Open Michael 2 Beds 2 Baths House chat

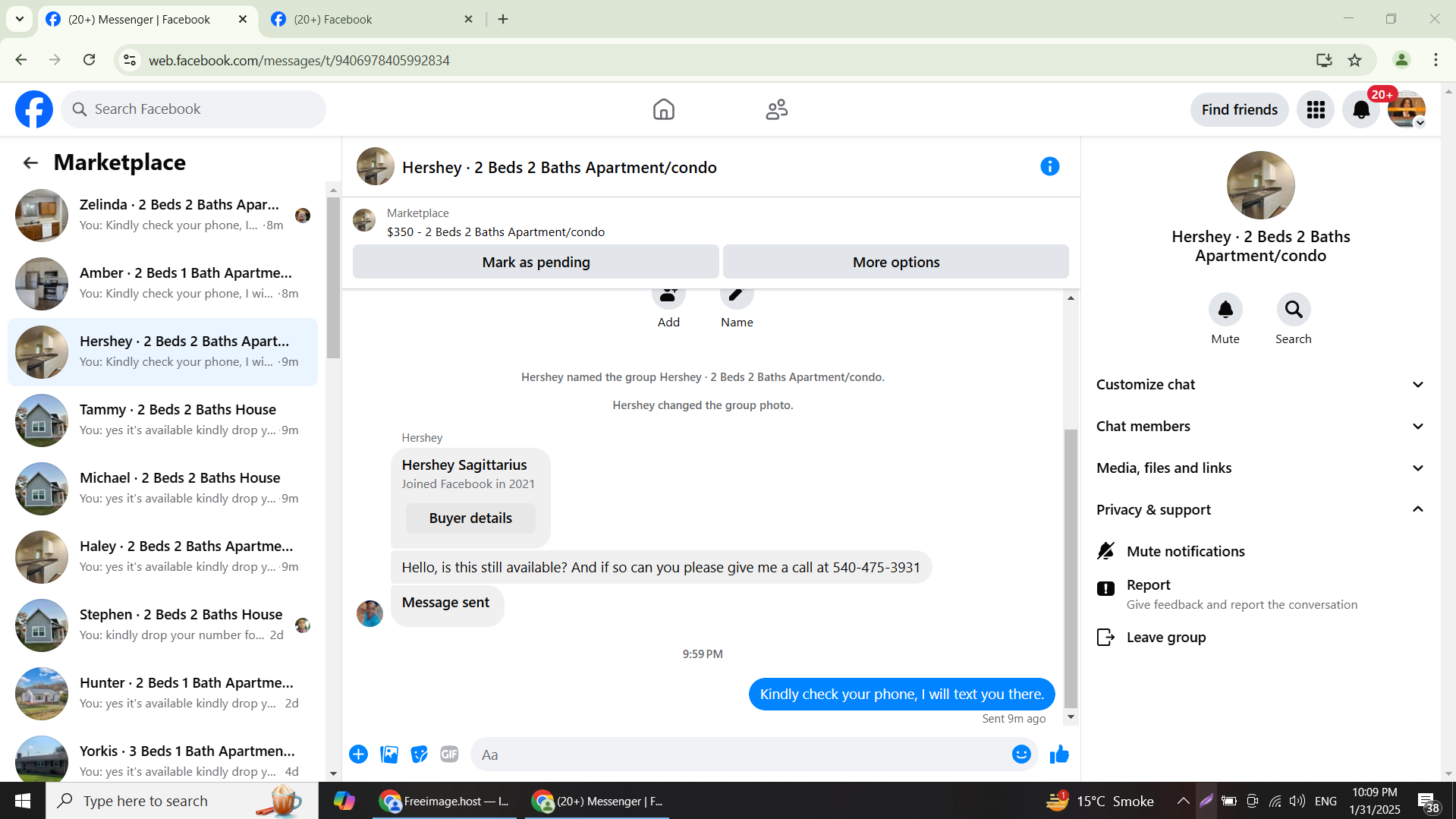(163, 489)
